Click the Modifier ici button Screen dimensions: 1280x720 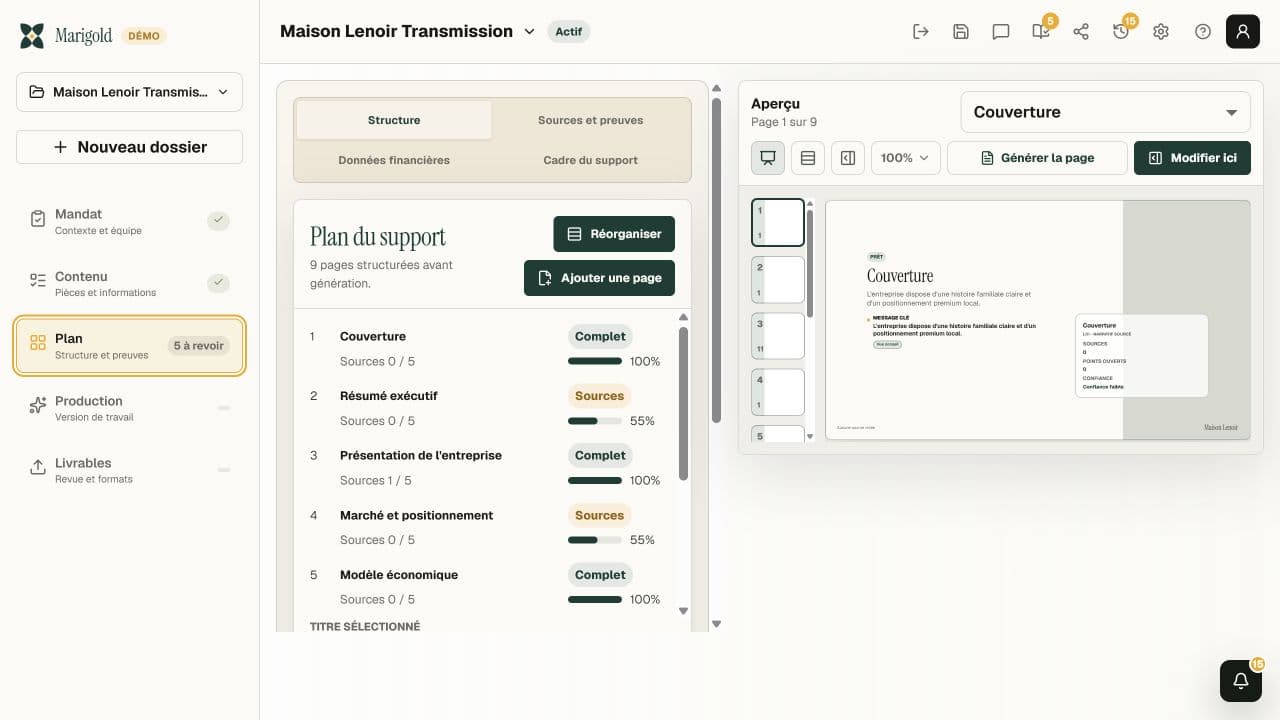(1192, 158)
